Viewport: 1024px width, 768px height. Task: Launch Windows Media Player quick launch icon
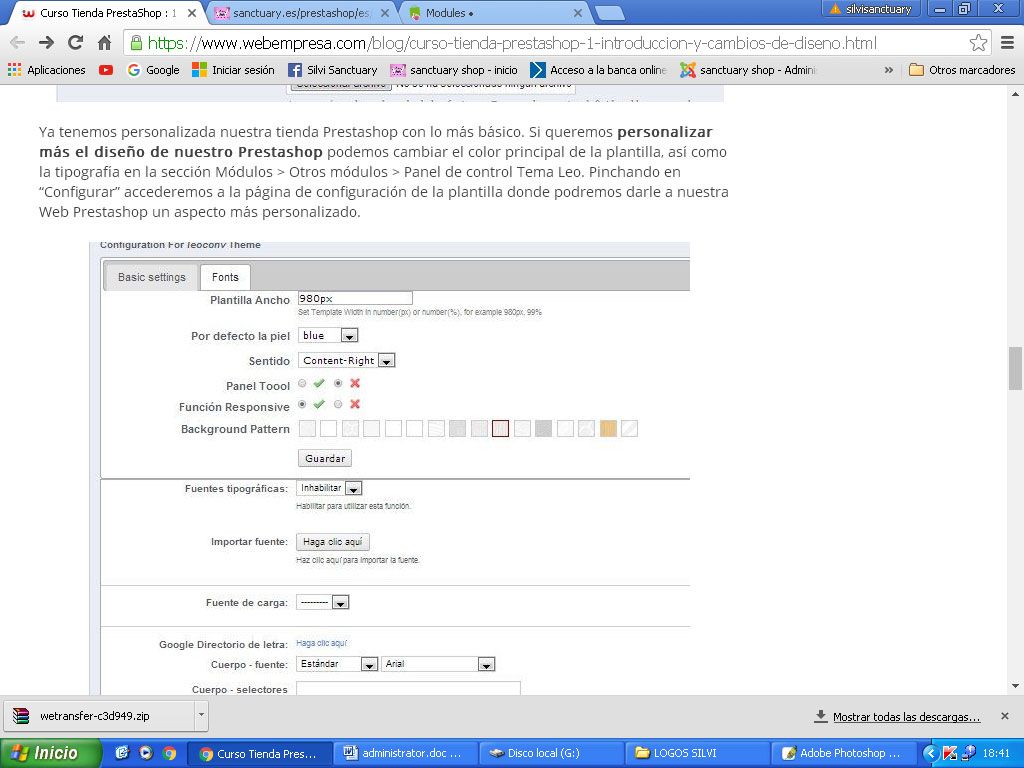point(146,753)
